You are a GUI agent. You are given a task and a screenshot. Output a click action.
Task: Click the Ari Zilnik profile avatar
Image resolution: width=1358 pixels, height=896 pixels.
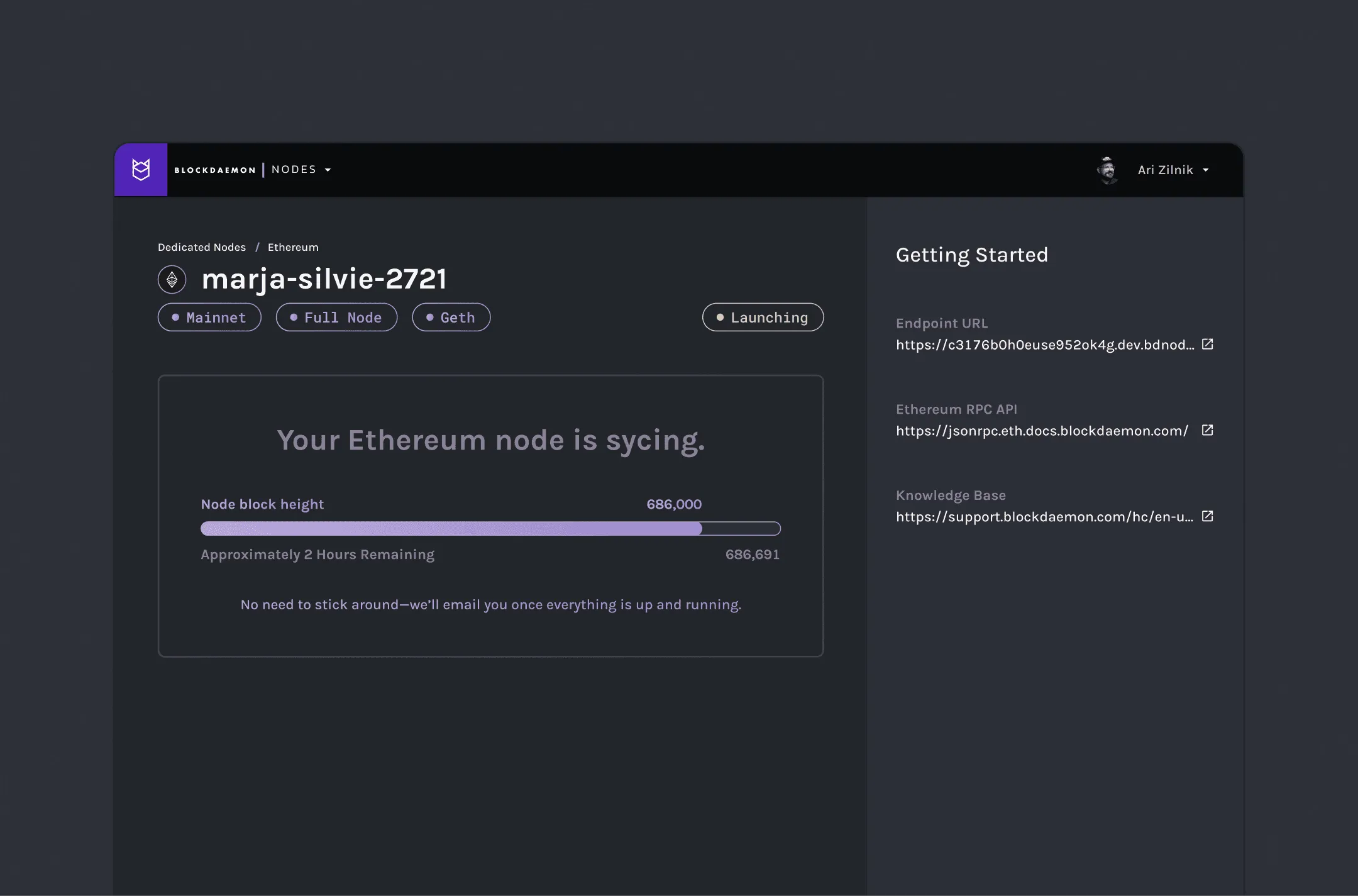[1107, 169]
